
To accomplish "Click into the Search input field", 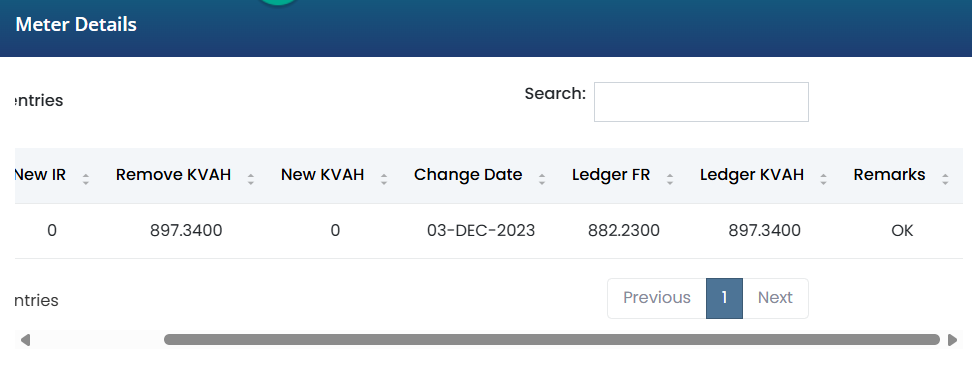I will (701, 102).
